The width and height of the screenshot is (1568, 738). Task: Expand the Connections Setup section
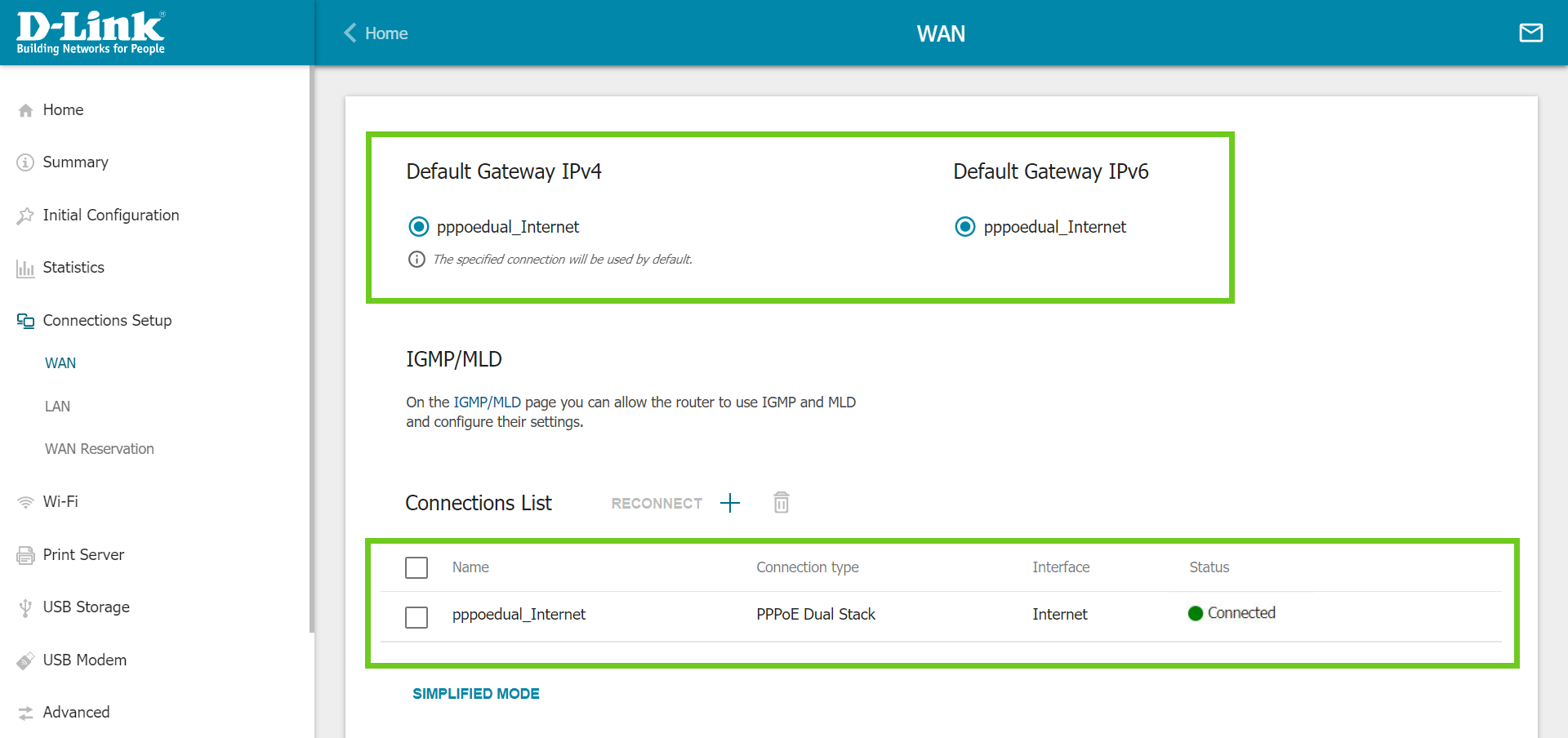107,321
